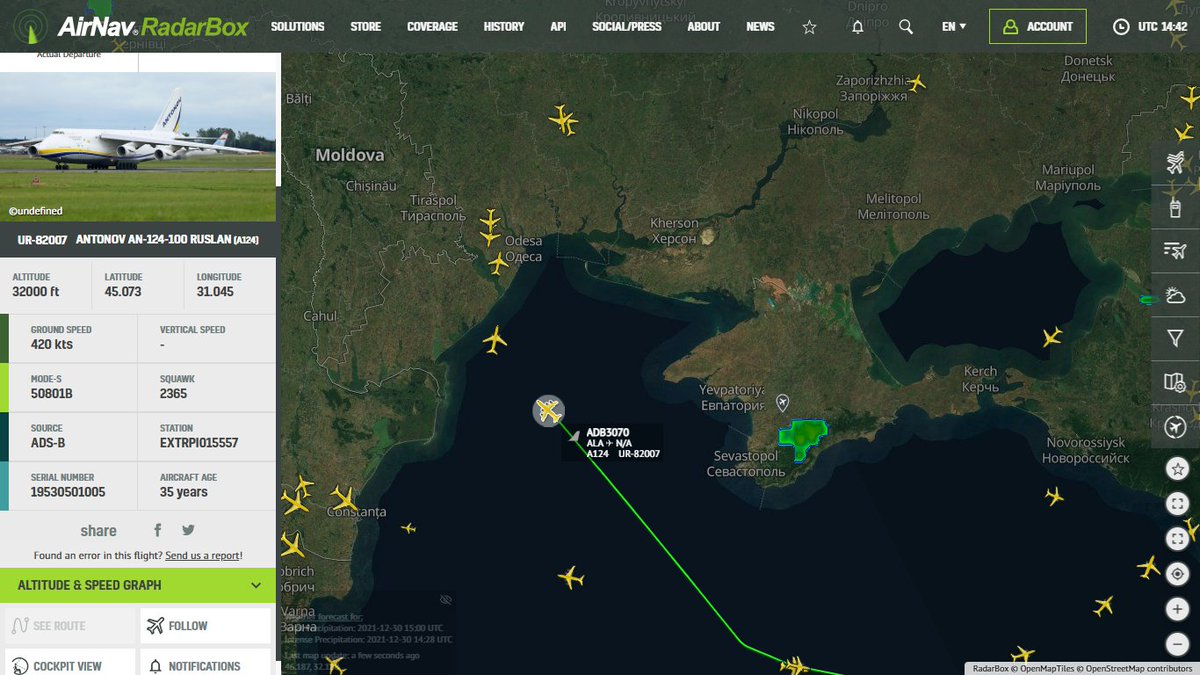Viewport: 1200px width, 675px height.
Task: Zoom out with the minus button
Action: click(1177, 644)
